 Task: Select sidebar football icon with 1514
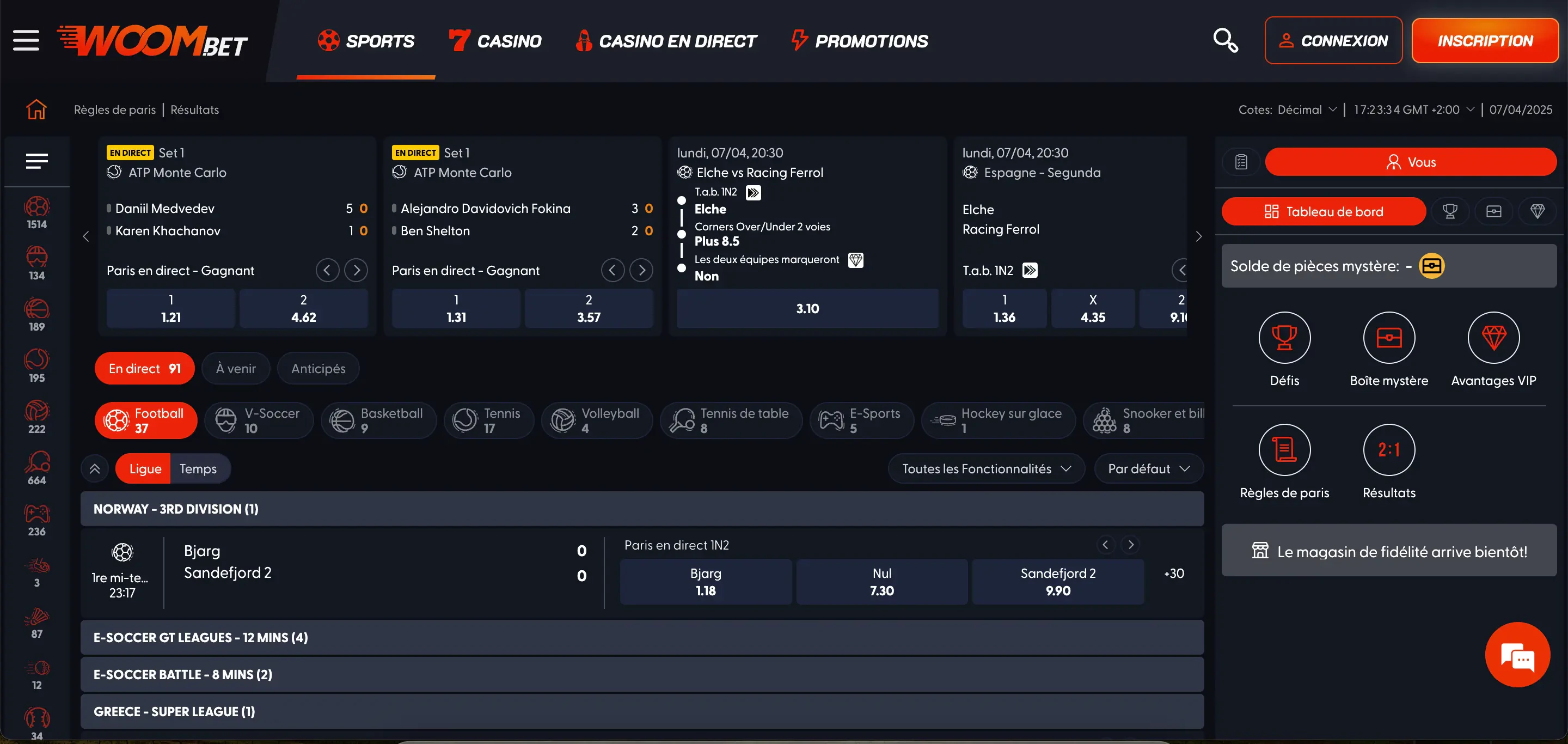coord(36,213)
